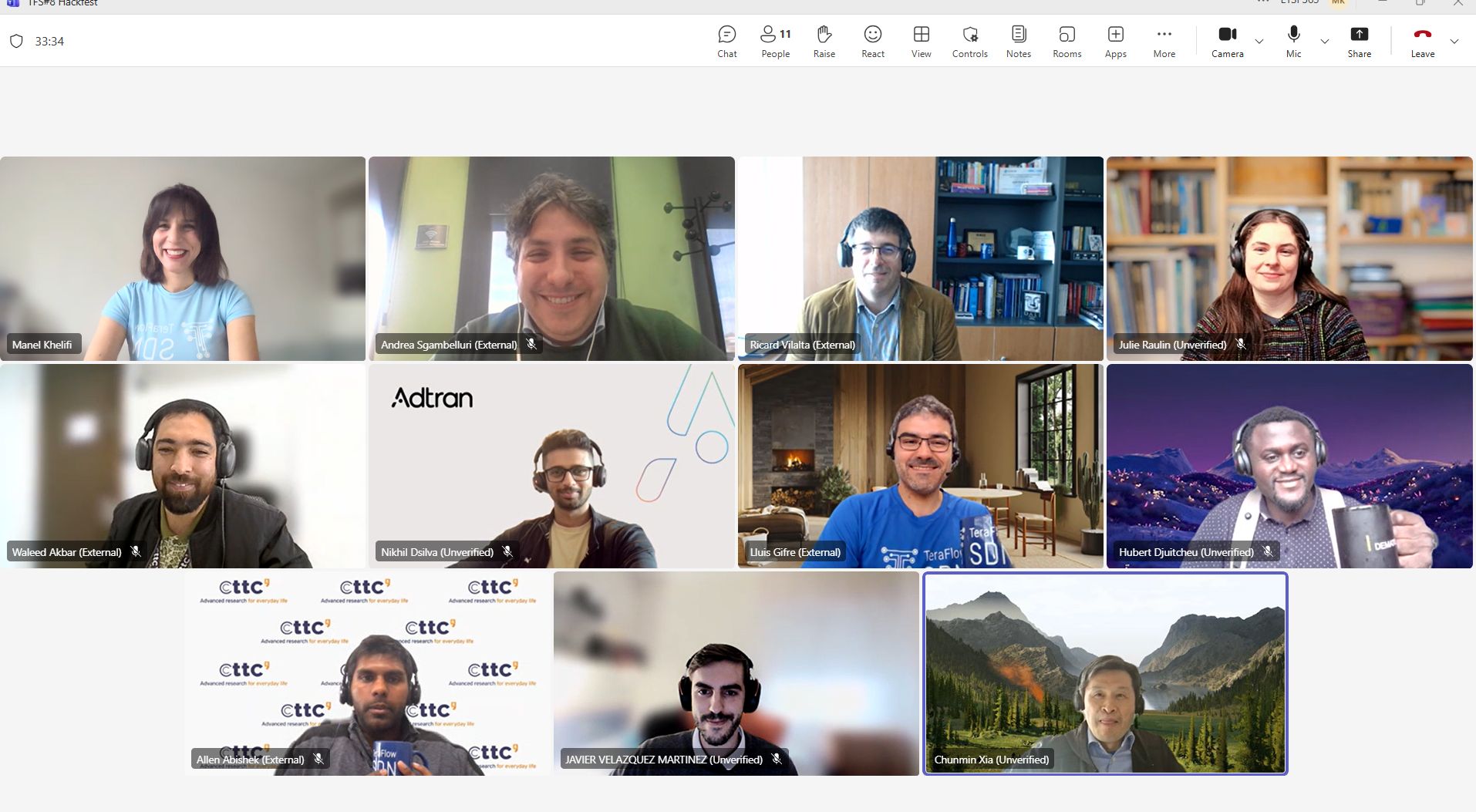Open breakout Rooms
The image size is (1476, 812).
1067,42
